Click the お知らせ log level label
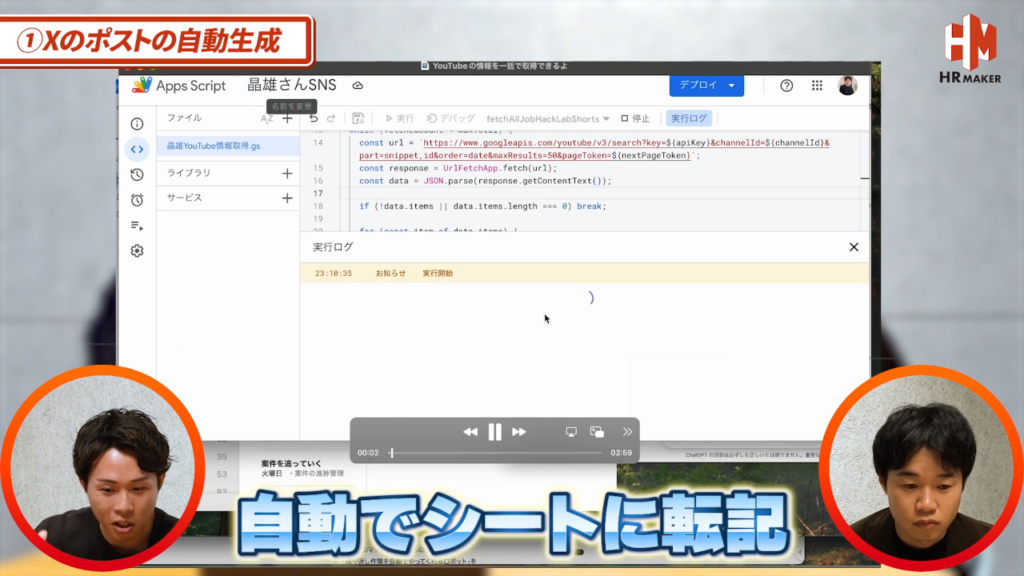1024x576 pixels. click(391, 273)
